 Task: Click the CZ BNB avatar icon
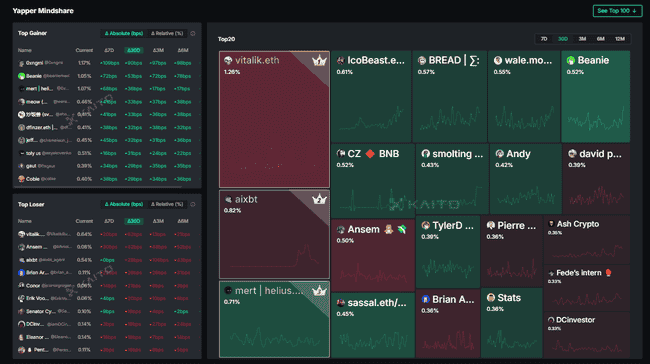click(x=341, y=154)
